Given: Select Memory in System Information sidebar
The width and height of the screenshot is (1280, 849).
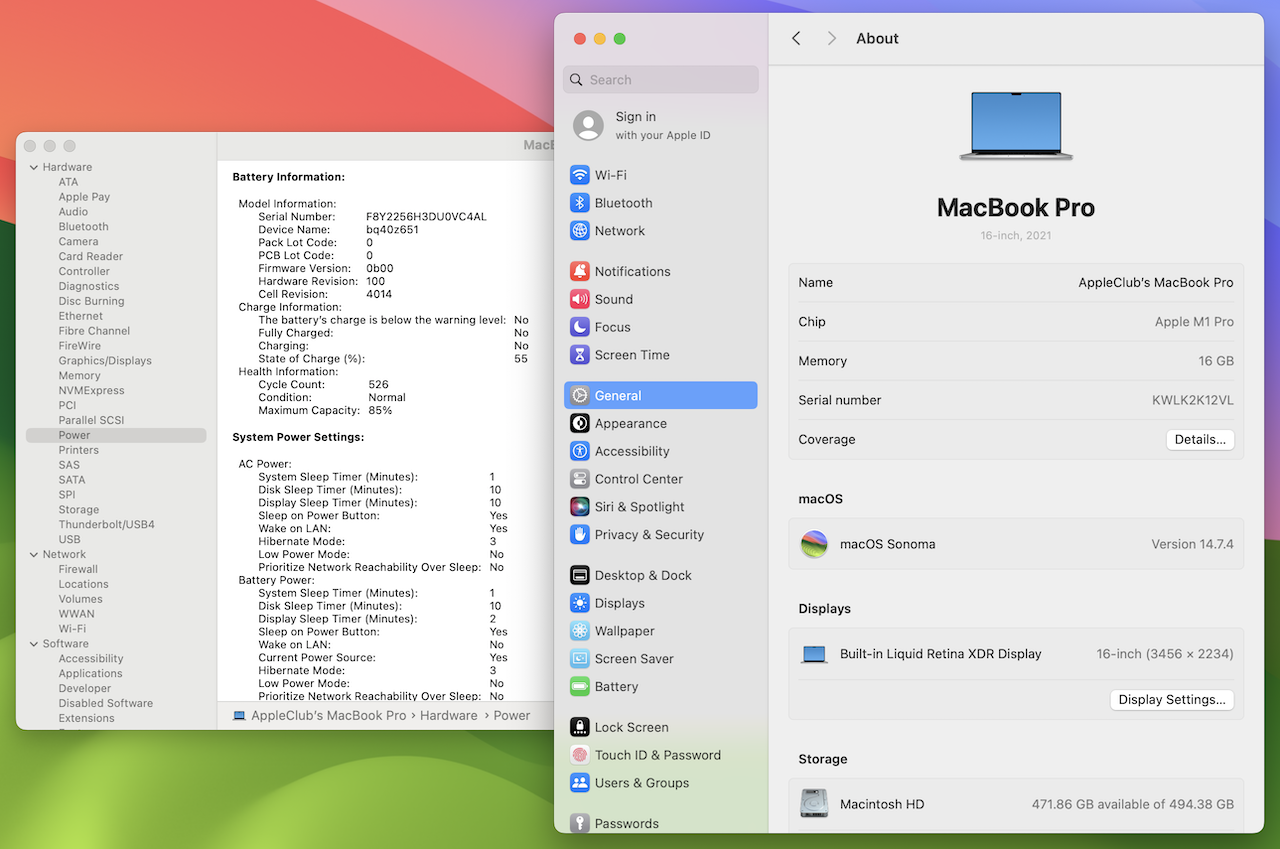Looking at the screenshot, I should click(x=79, y=375).
